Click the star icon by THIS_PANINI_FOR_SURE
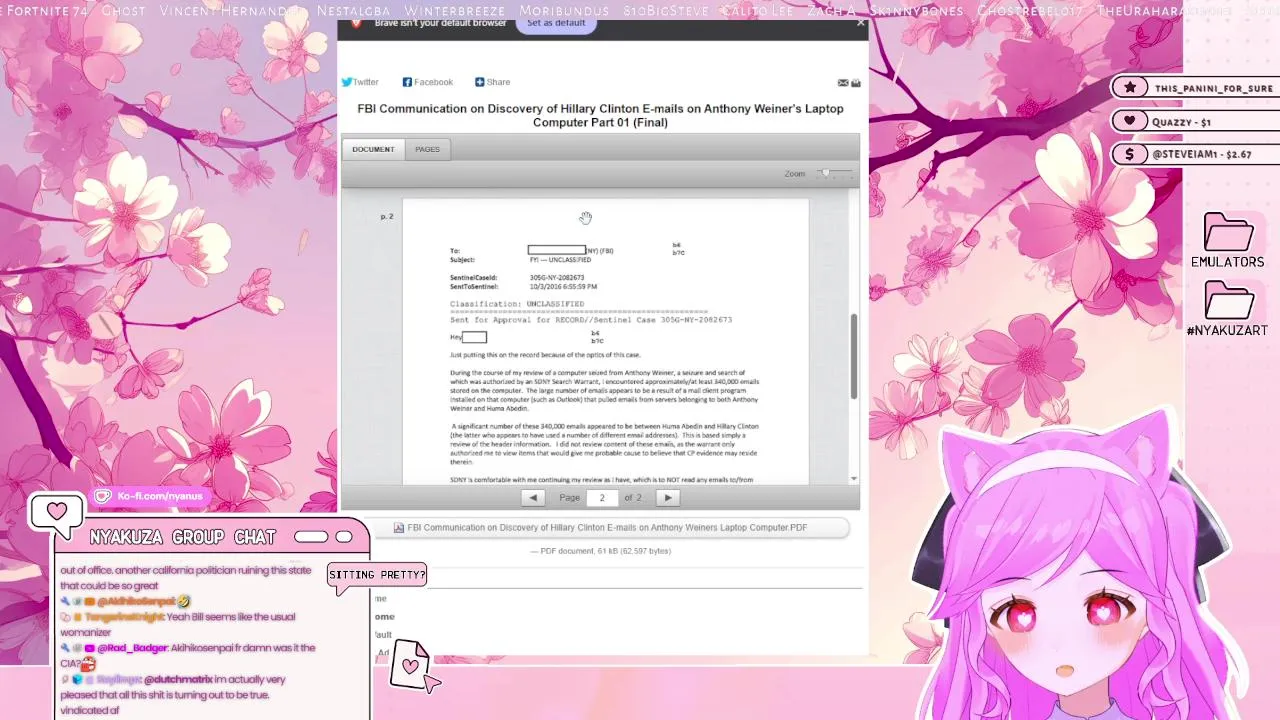Viewport: 1280px width, 720px height. (x=1130, y=88)
